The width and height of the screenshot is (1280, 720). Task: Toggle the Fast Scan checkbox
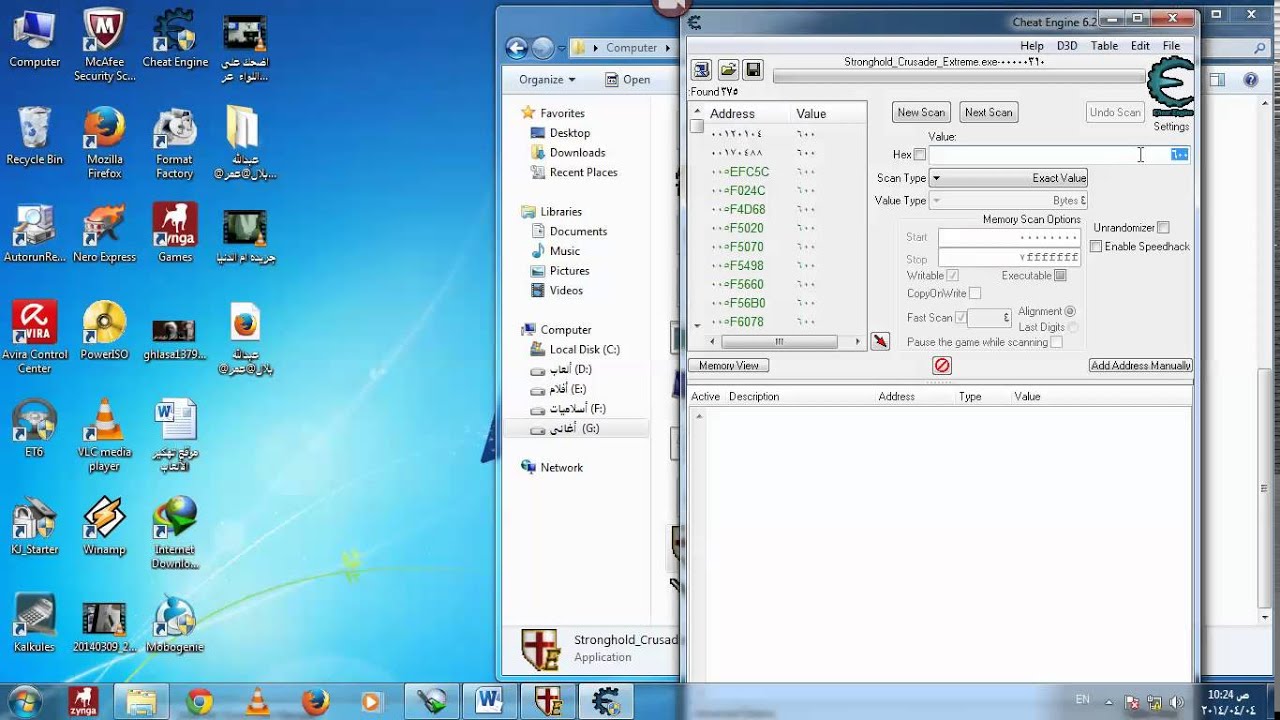[x=961, y=317]
